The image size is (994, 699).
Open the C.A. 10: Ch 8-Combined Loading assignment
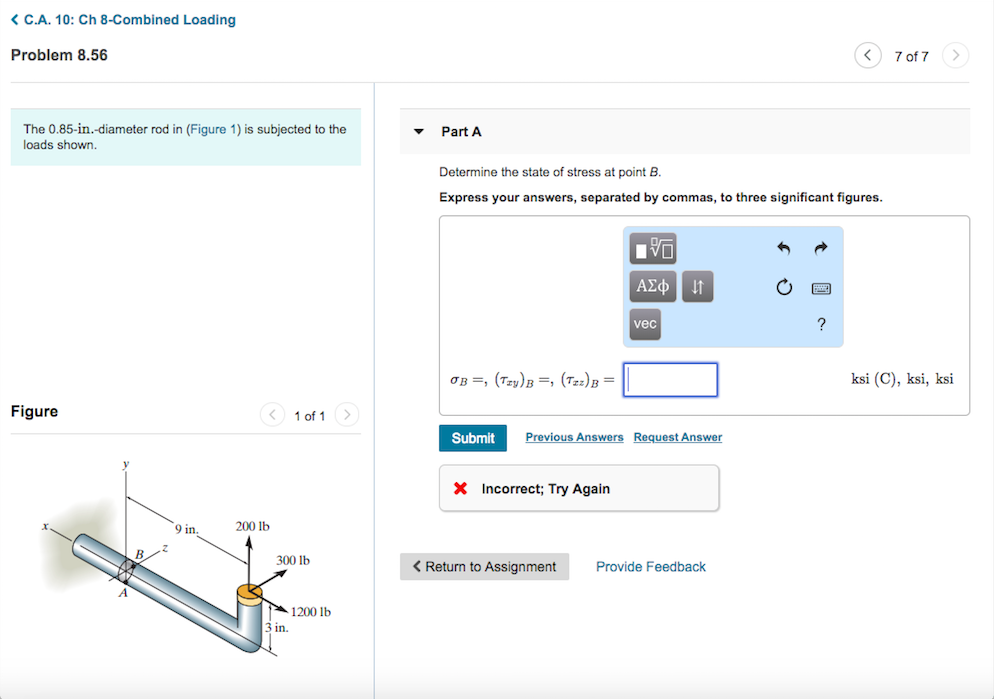(122, 19)
